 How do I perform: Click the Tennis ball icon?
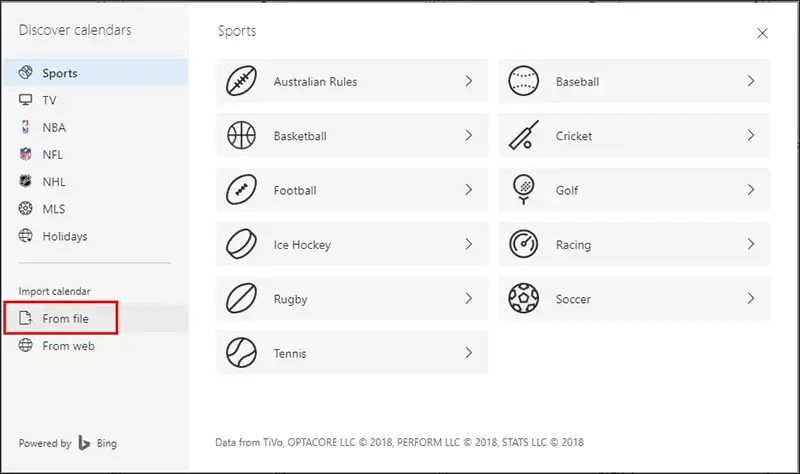pyautogui.click(x=242, y=353)
